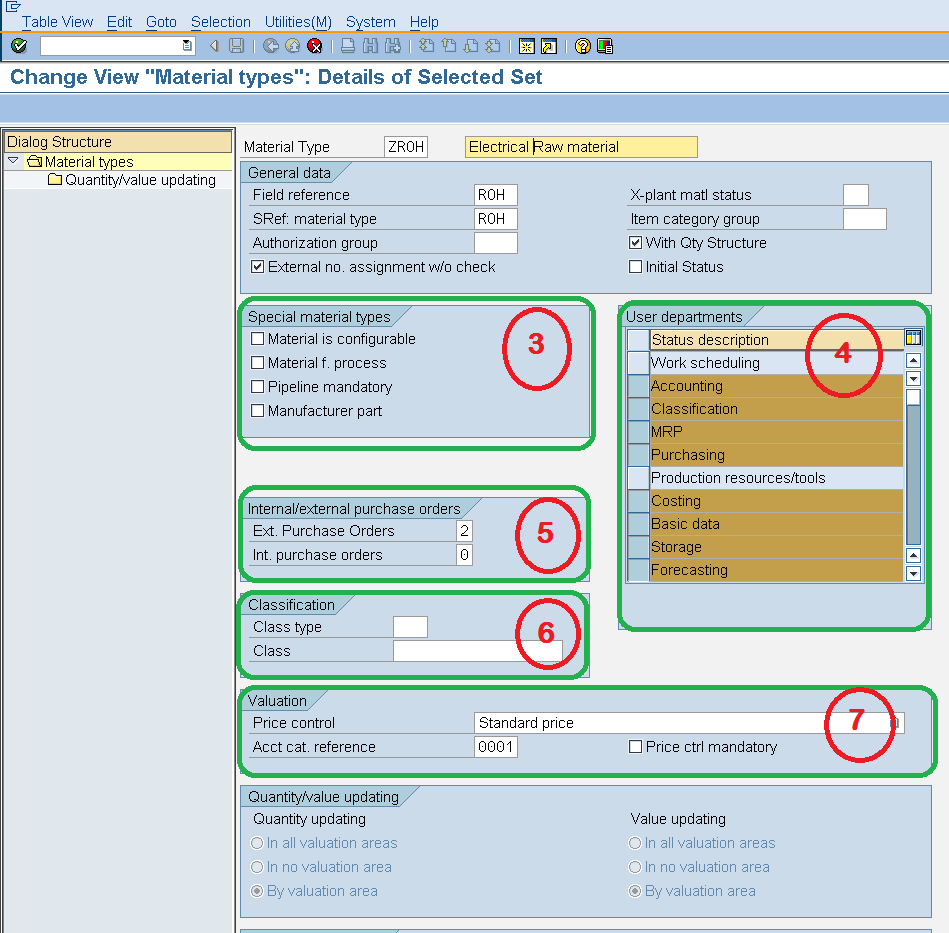
Task: Disable the With Qty Structure checkbox
Action: [636, 243]
